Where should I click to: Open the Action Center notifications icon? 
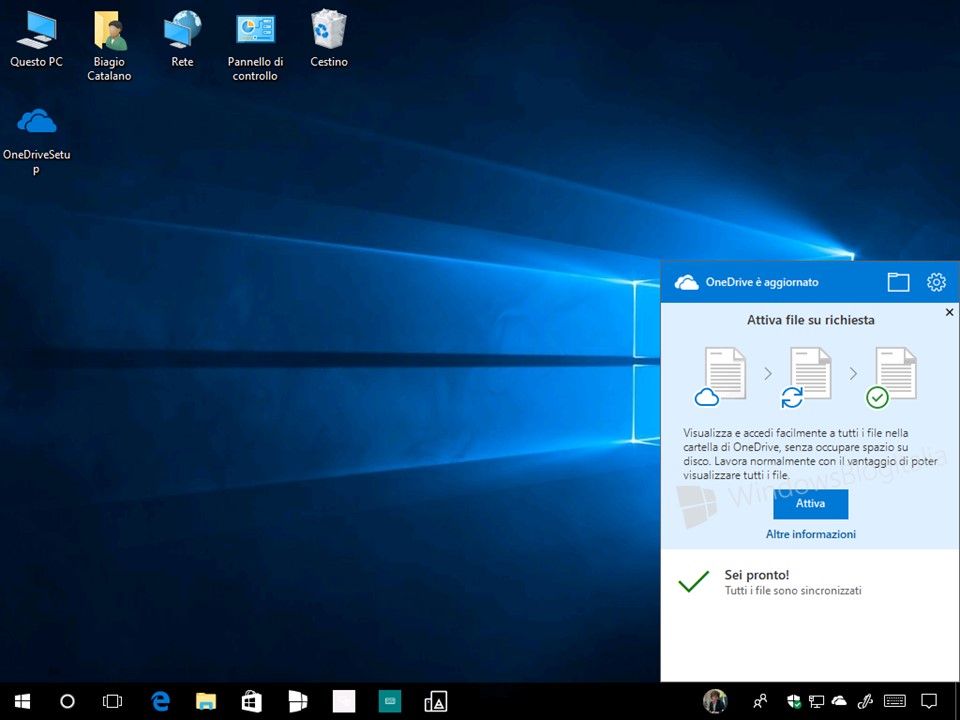(929, 701)
